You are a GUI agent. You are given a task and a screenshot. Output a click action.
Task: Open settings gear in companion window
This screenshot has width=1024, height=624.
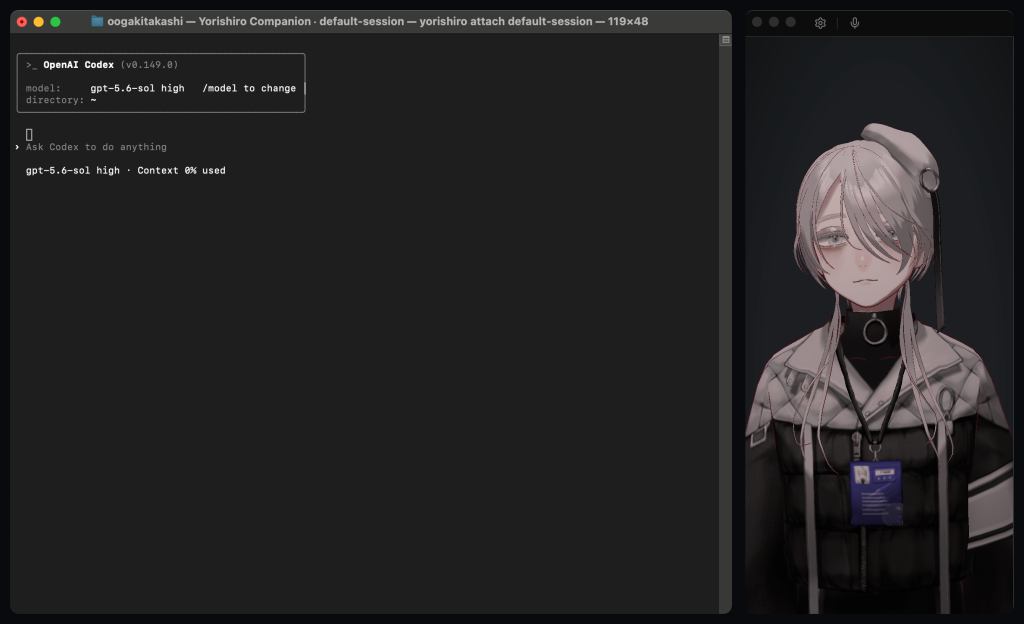tap(820, 23)
